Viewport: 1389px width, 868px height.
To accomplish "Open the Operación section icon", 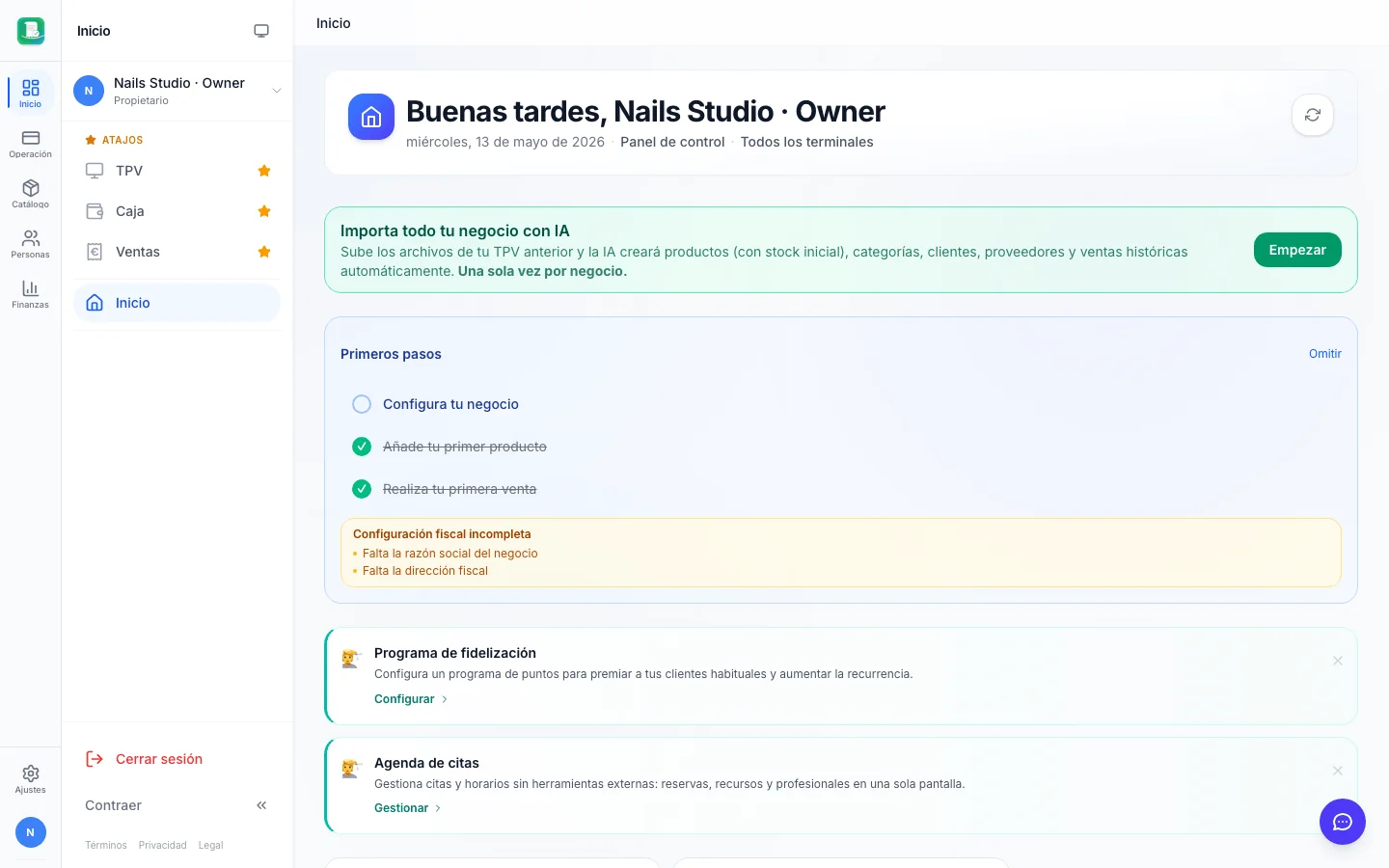I will click(30, 144).
